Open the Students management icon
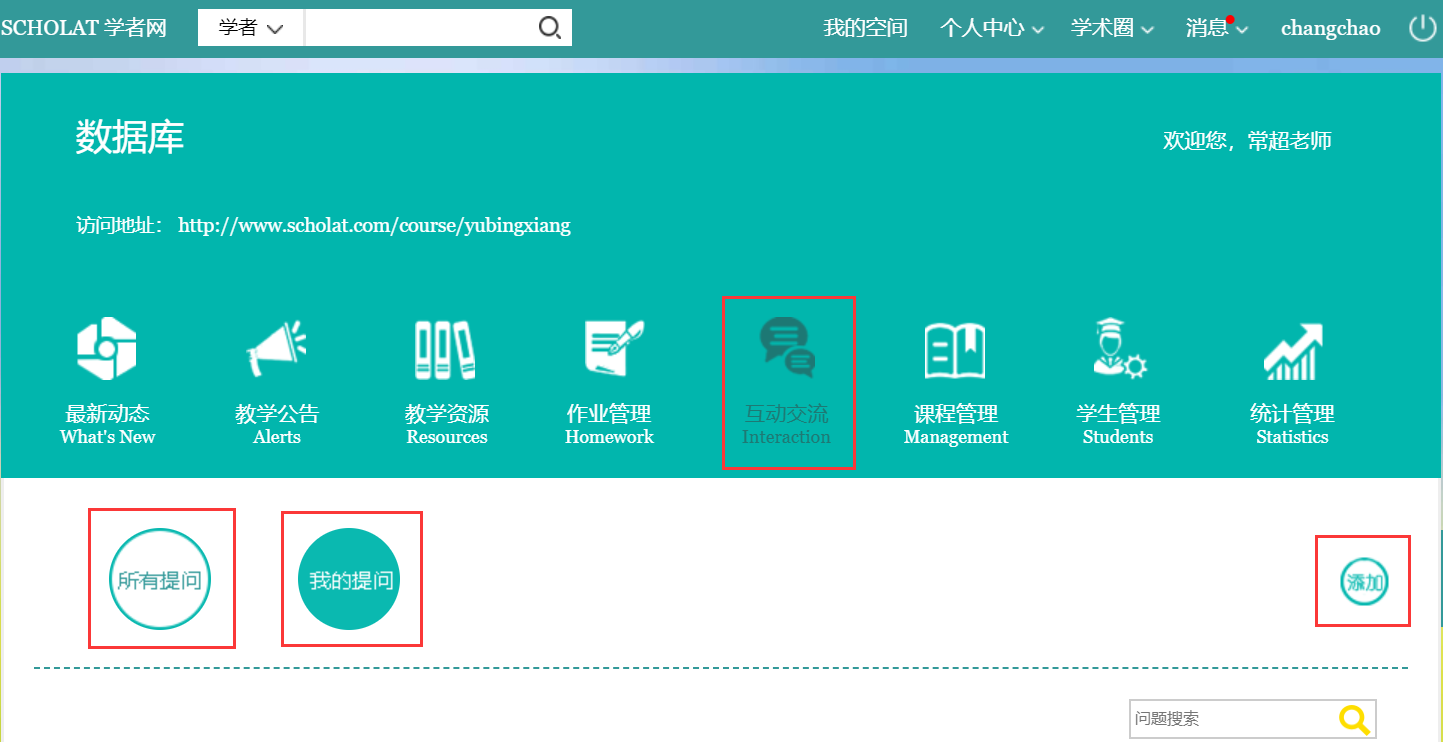The width and height of the screenshot is (1443, 742). pyautogui.click(x=1118, y=349)
